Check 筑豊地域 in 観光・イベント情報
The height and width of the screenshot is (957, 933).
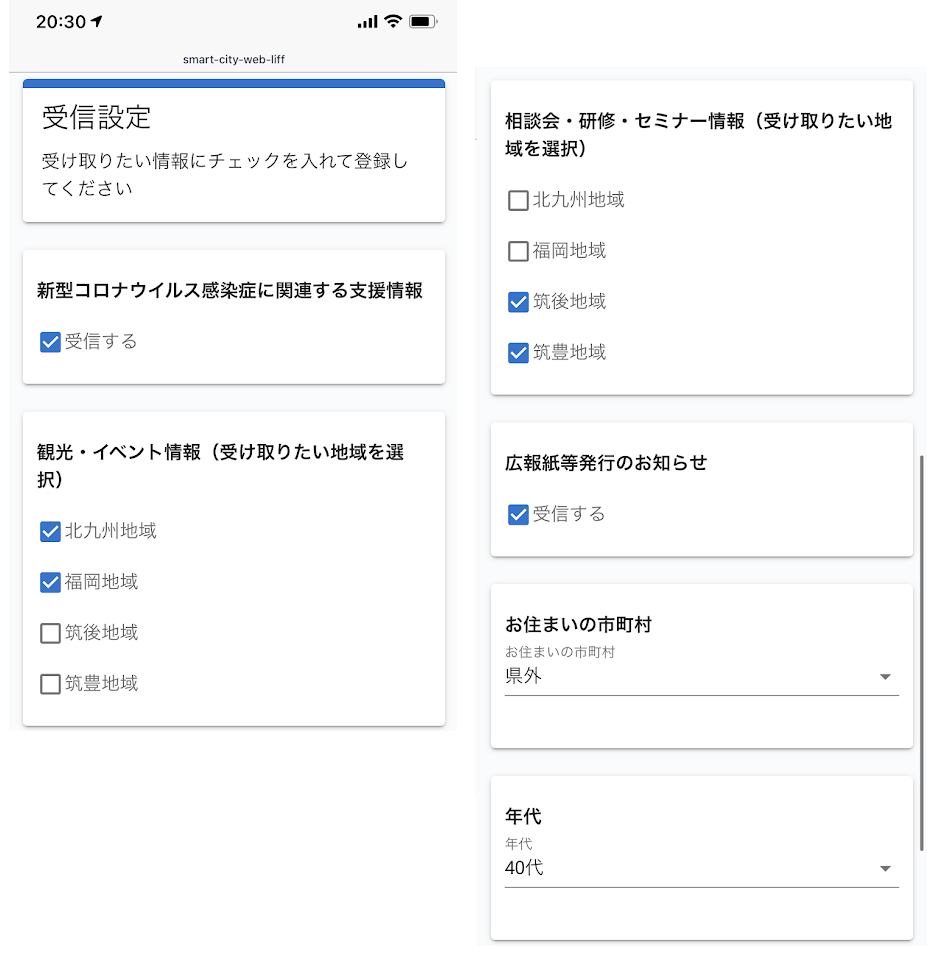(x=50, y=684)
